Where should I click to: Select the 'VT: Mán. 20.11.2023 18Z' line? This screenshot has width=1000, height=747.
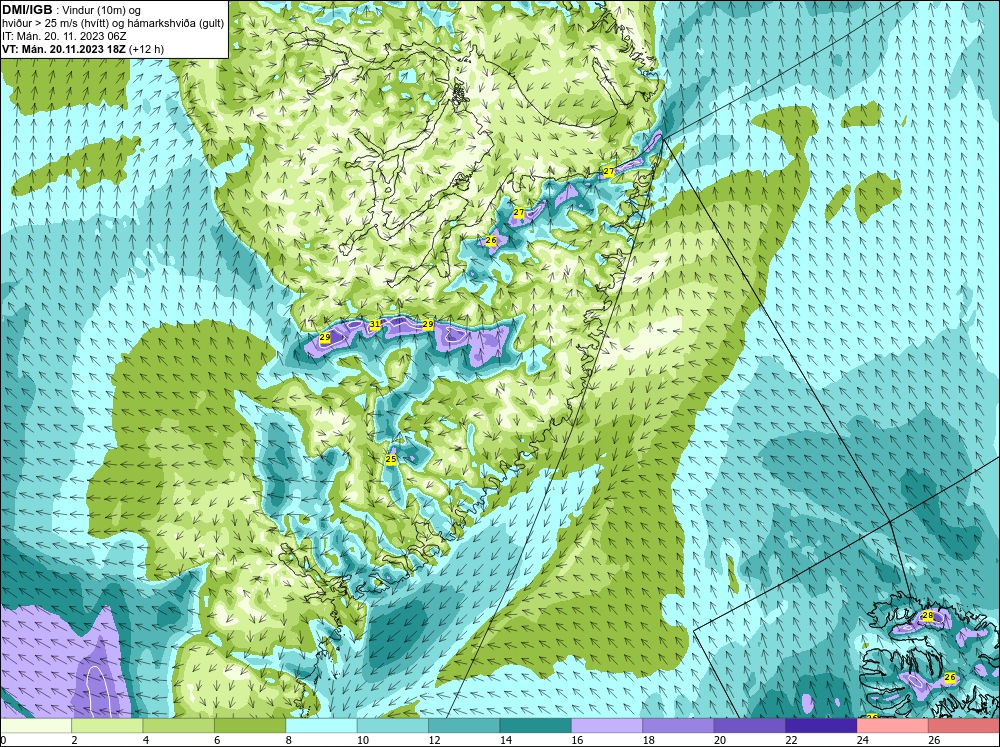(64, 49)
